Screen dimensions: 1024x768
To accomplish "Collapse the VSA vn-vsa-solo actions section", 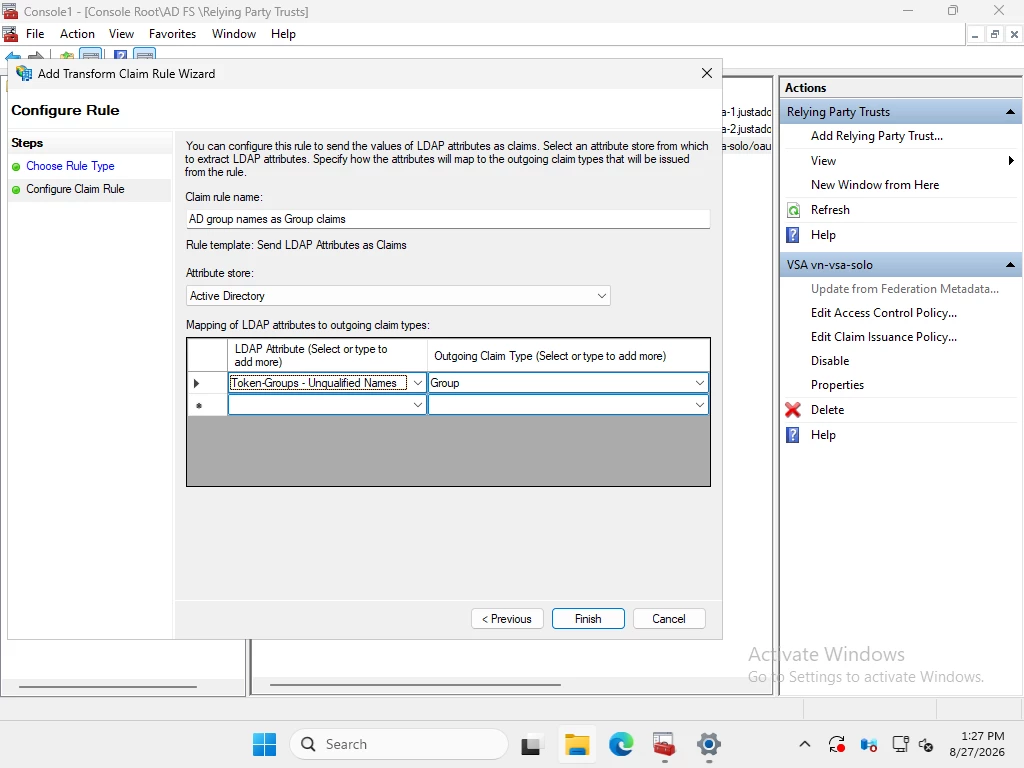I will point(1010,265).
